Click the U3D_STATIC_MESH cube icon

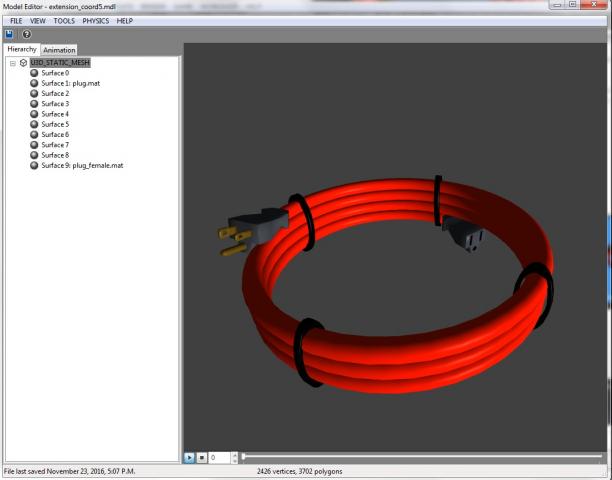23,62
